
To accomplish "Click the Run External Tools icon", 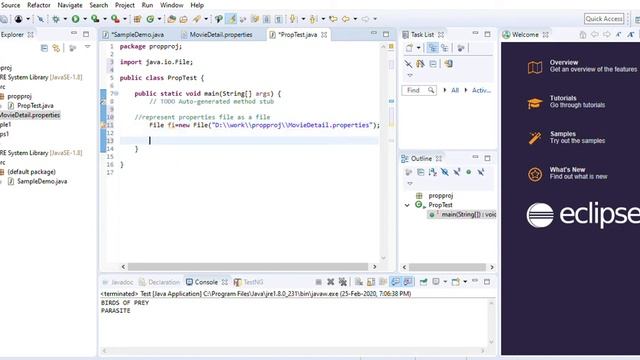I will (x=116, y=19).
